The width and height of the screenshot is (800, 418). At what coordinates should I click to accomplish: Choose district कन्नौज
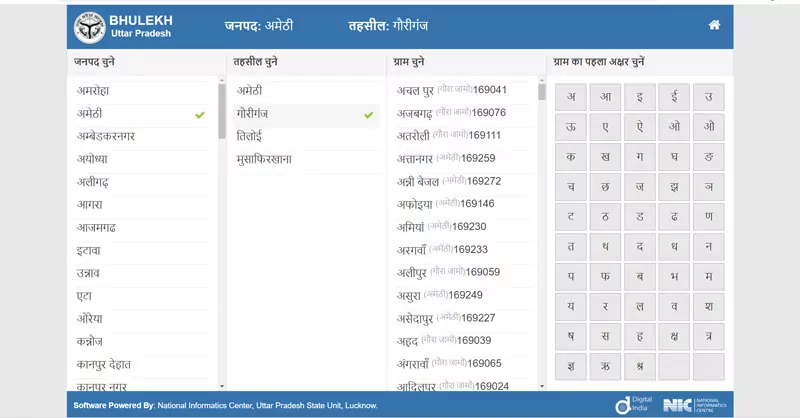coord(142,341)
